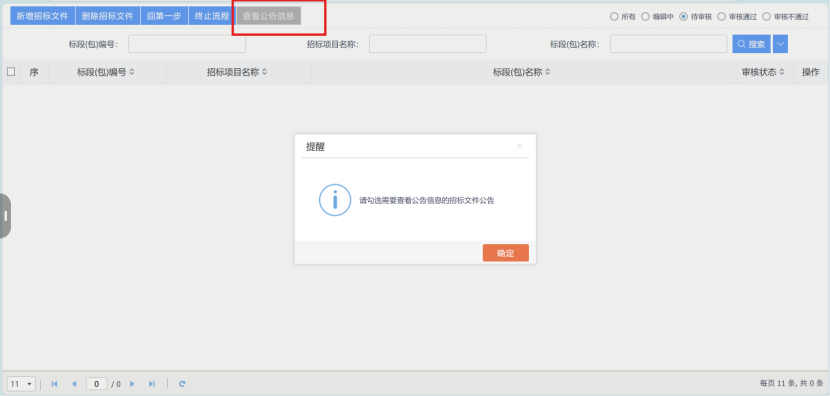
Task: Select the 审核通过 radio button
Action: pos(721,16)
